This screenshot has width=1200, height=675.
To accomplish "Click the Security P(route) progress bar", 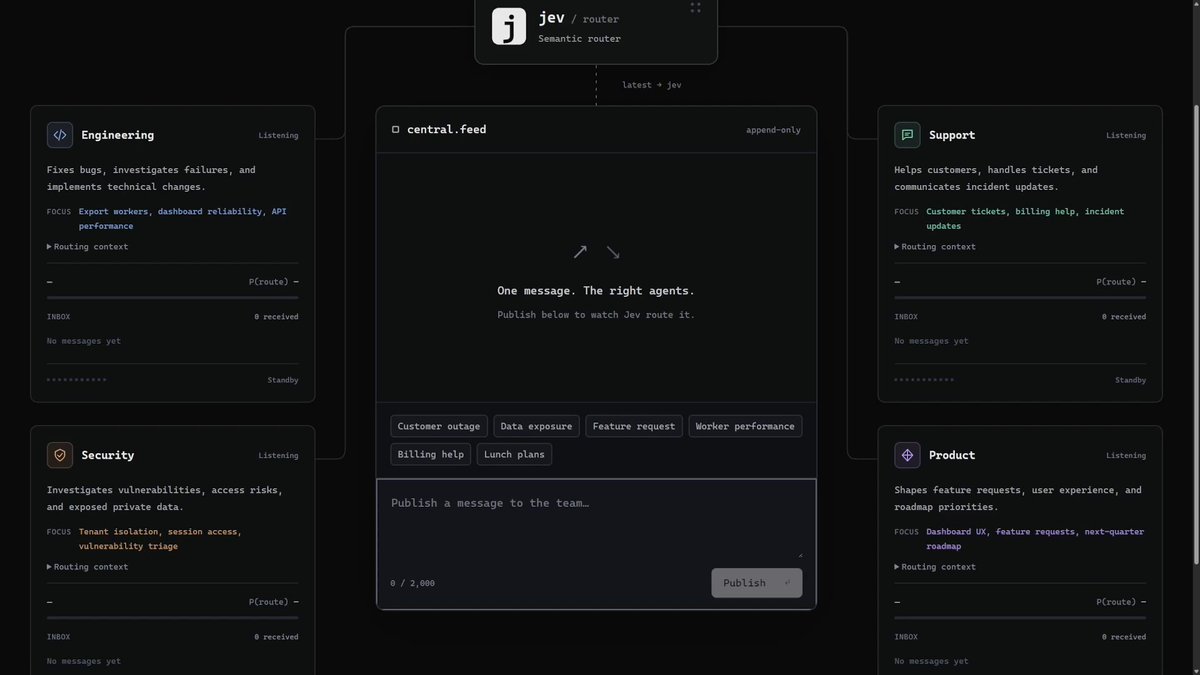I will point(172,618).
